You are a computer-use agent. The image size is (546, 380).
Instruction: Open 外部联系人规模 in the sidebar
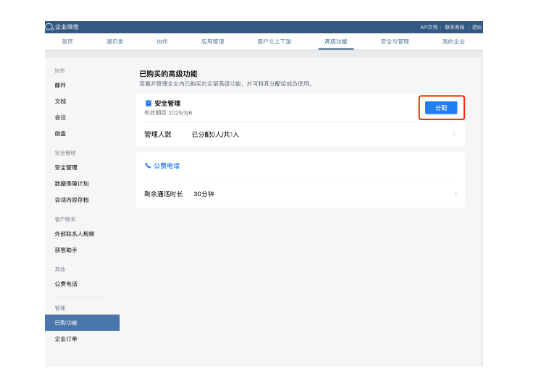click(75, 234)
